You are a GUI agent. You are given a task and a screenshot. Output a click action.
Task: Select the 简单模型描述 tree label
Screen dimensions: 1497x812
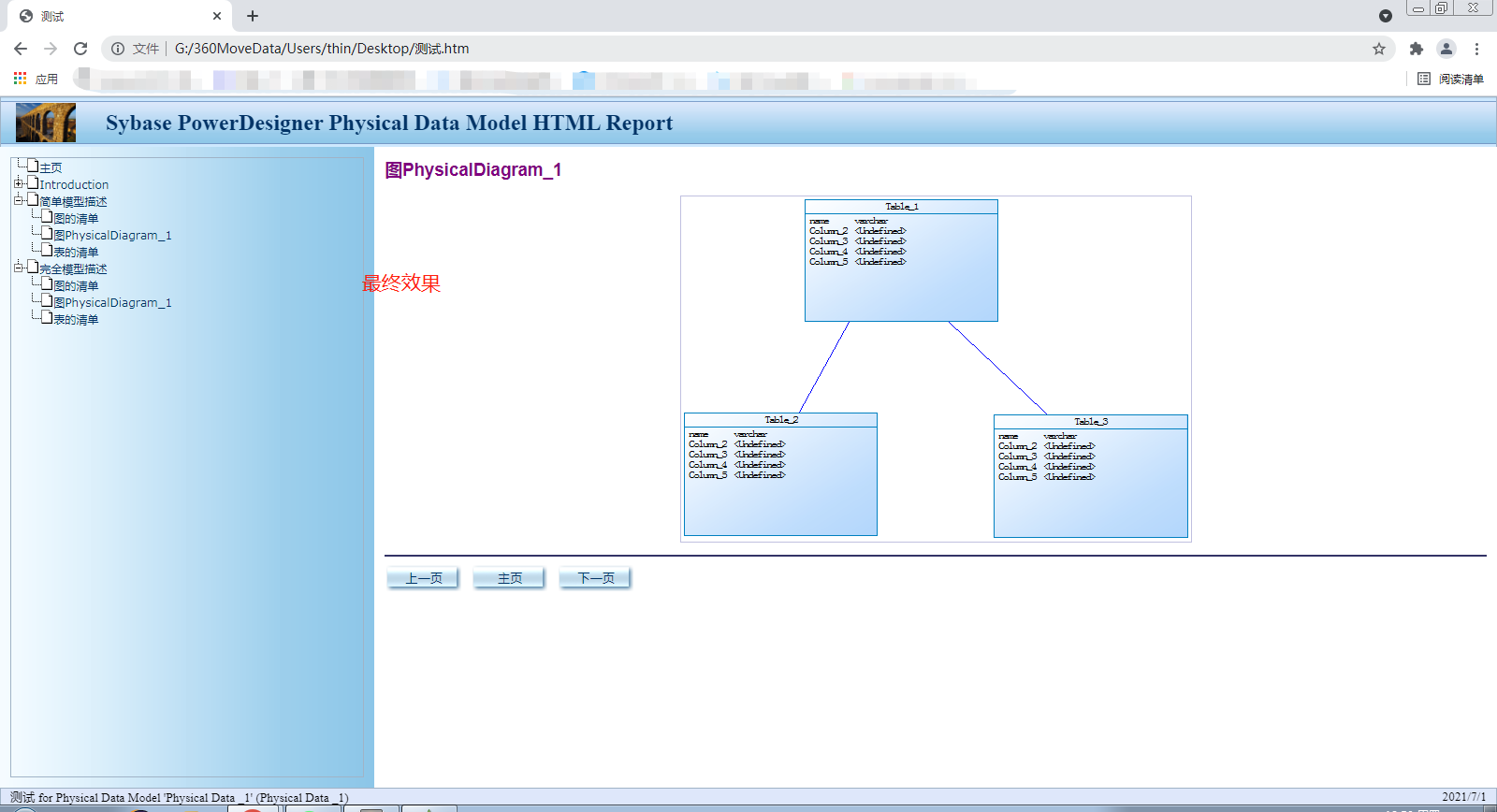coord(73,202)
